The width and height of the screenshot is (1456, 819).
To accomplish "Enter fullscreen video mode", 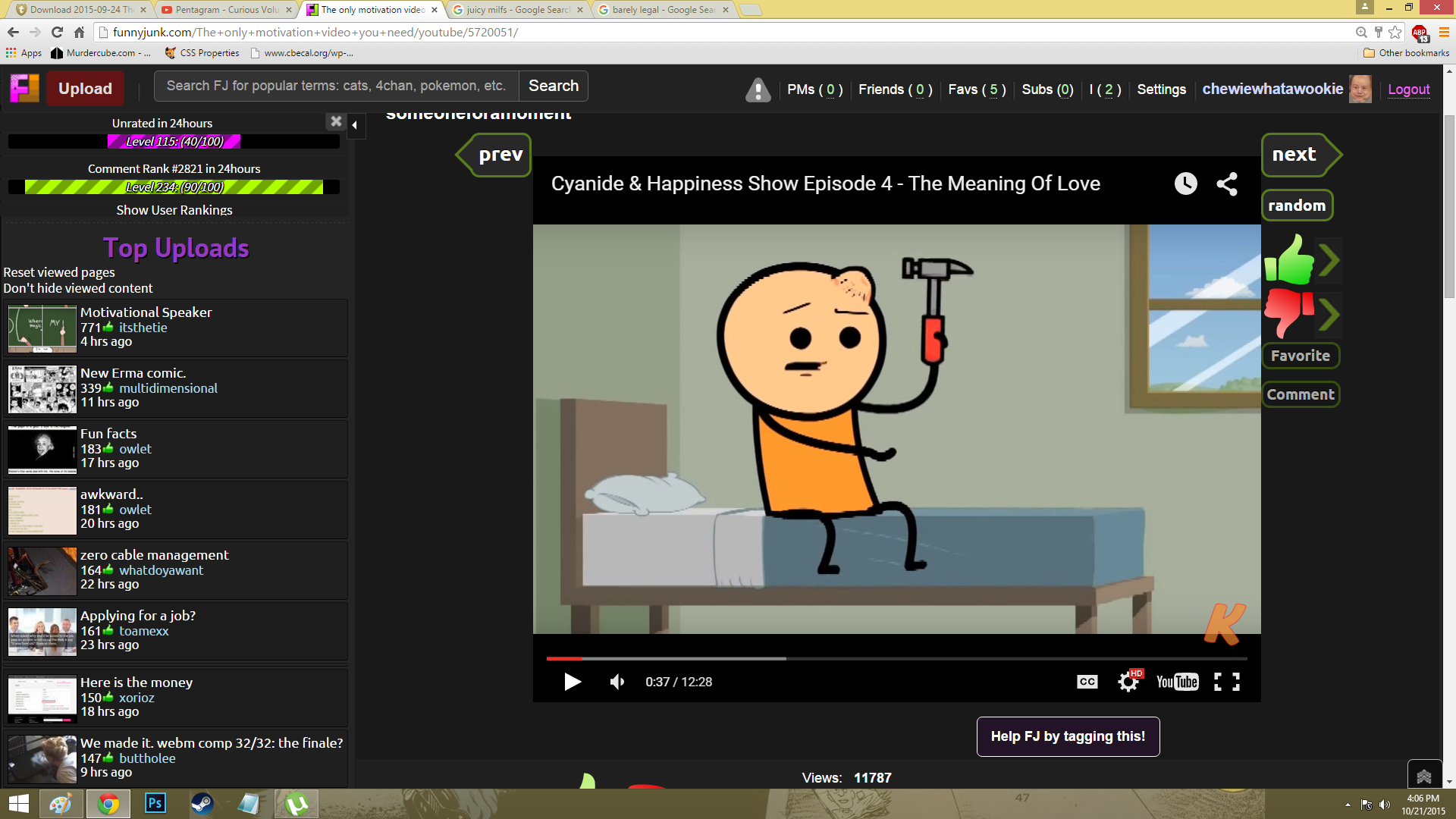I will pyautogui.click(x=1226, y=682).
